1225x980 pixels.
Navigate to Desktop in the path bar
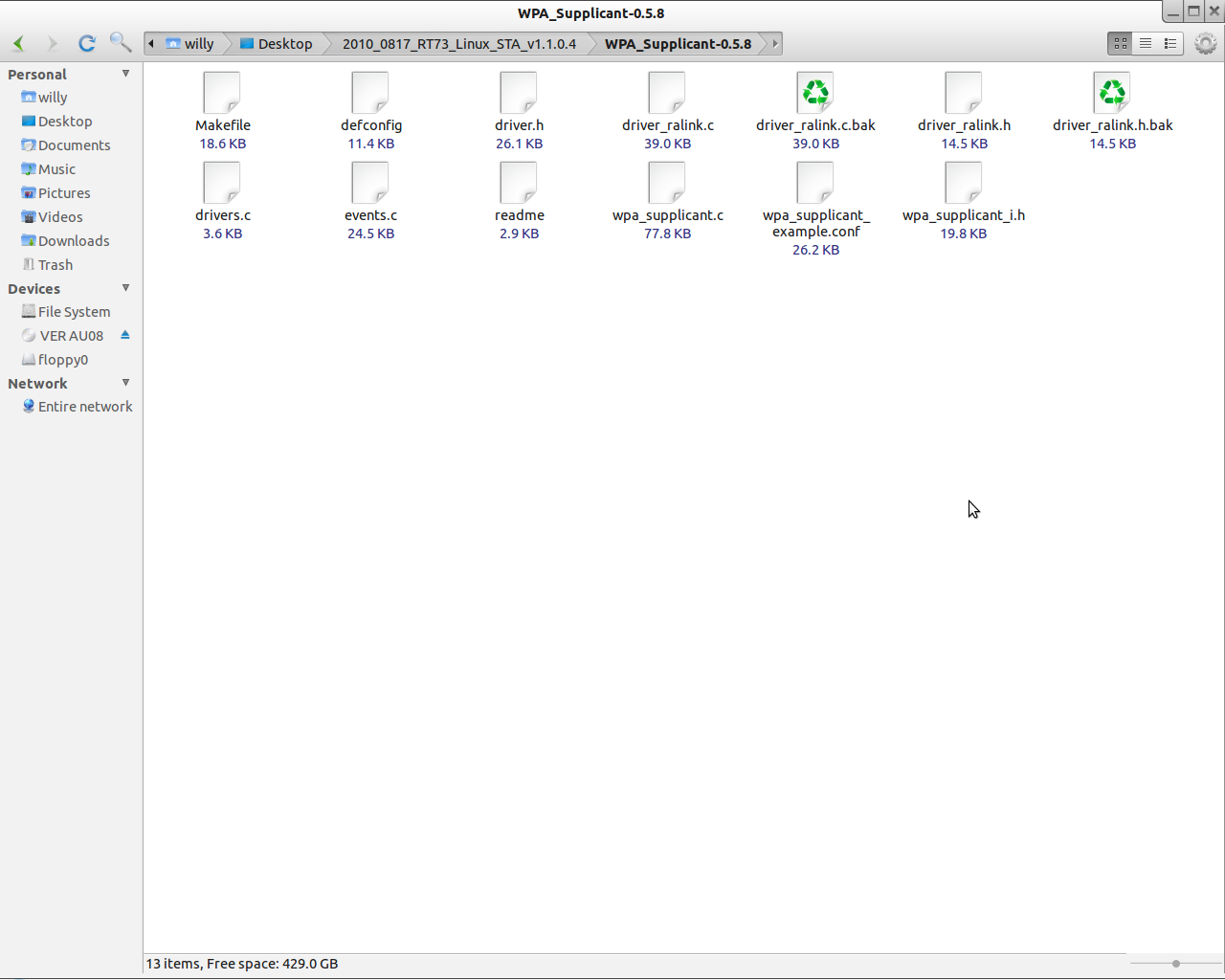(277, 43)
